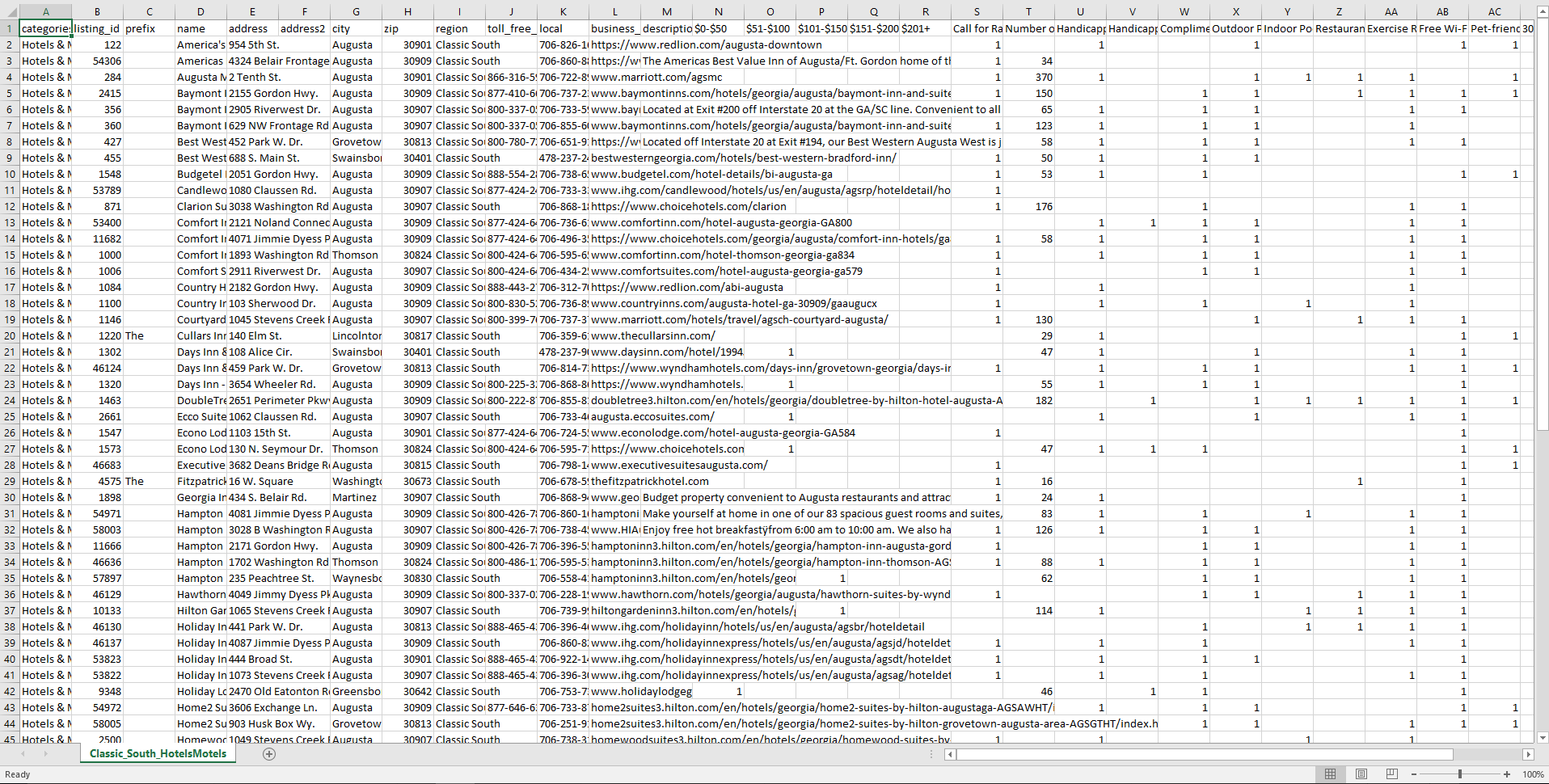Select cell with listing_id 53789
This screenshot has width=1549, height=784.
pos(97,190)
